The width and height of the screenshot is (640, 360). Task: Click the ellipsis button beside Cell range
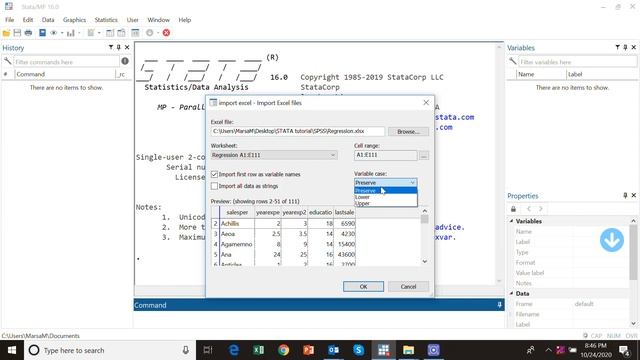[x=424, y=156]
